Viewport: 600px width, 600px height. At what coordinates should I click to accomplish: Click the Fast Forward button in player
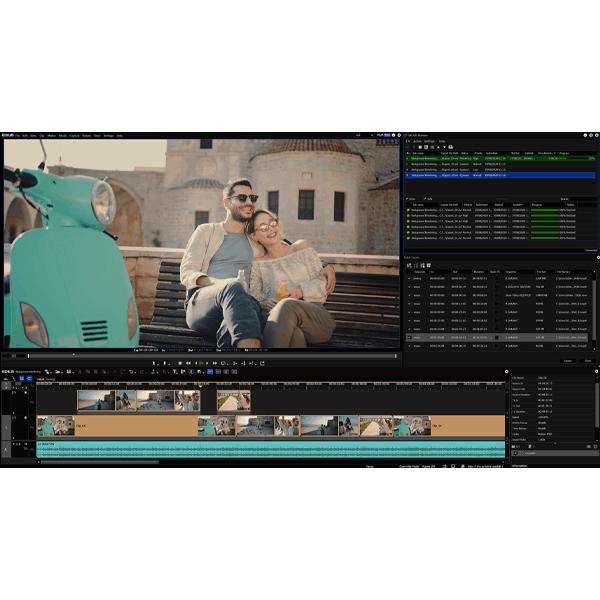click(x=215, y=363)
